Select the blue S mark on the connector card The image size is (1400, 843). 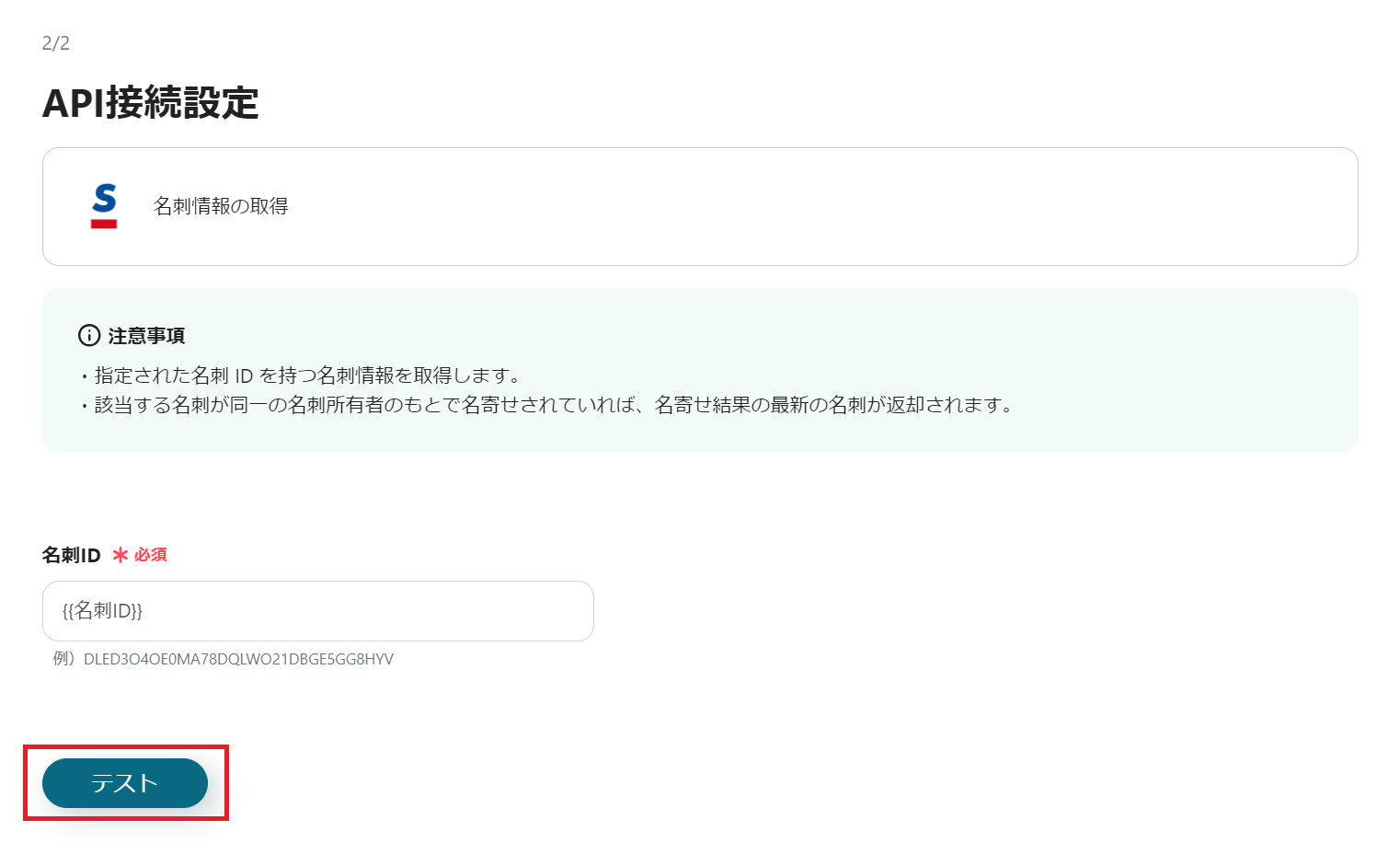(103, 198)
